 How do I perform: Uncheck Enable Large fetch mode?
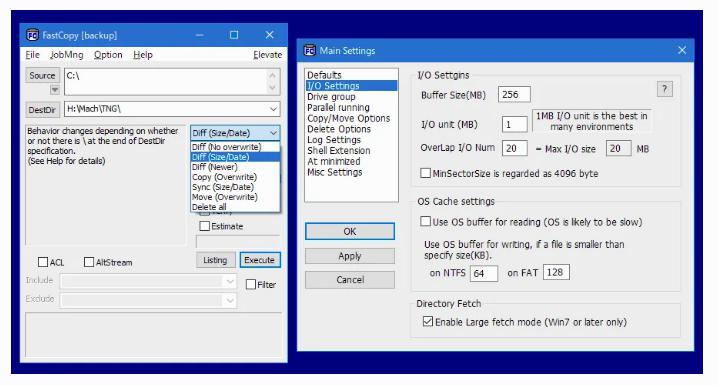click(x=428, y=321)
